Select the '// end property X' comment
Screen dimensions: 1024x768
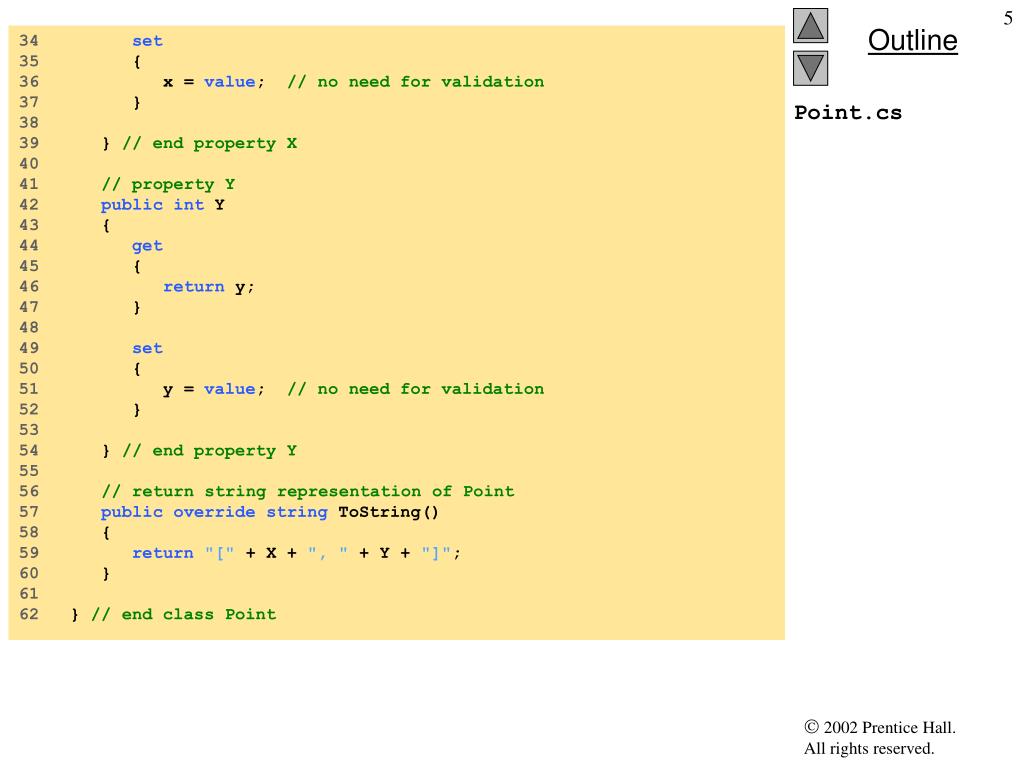coord(210,143)
